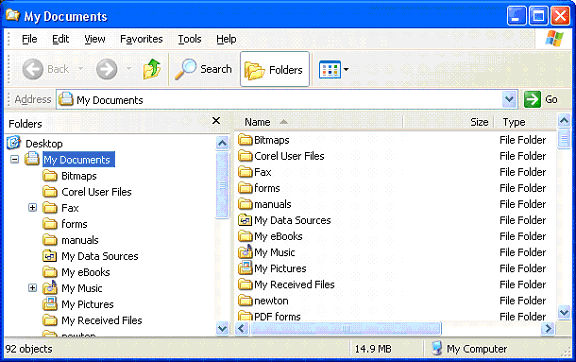The width and height of the screenshot is (576, 362).
Task: Click My Data Sources icon in tree
Action: point(50,256)
